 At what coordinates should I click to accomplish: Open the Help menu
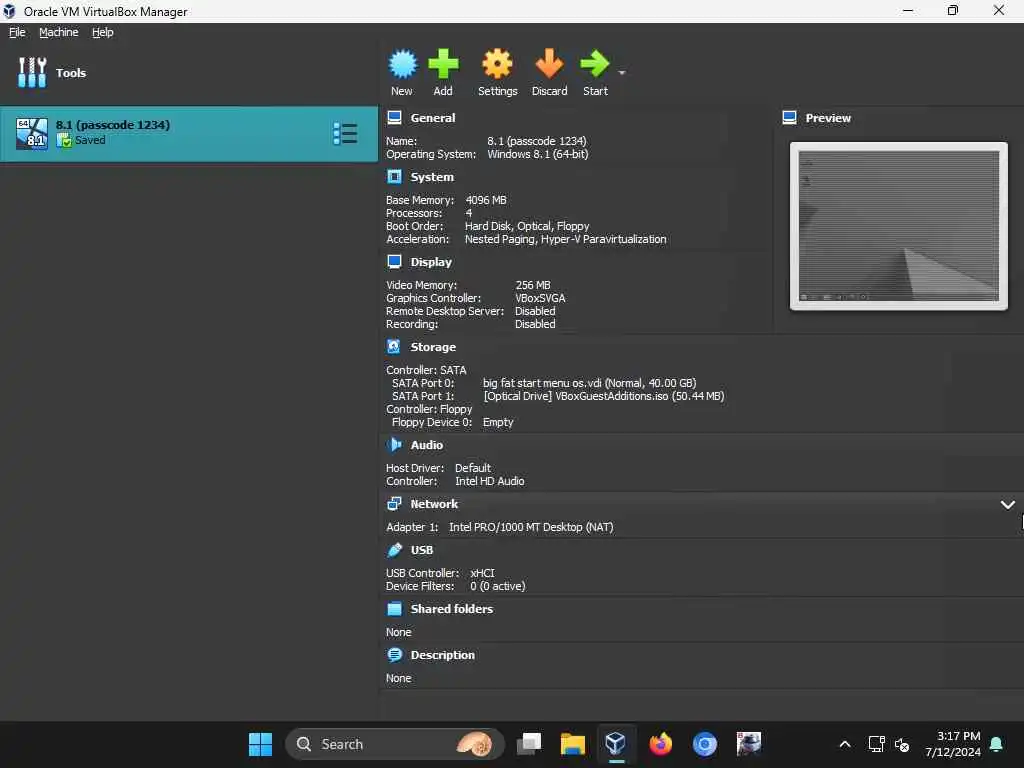103,32
